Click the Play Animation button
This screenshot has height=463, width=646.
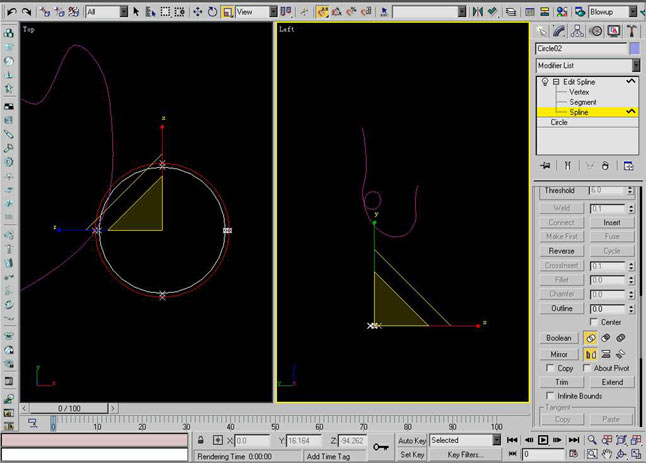coord(543,440)
